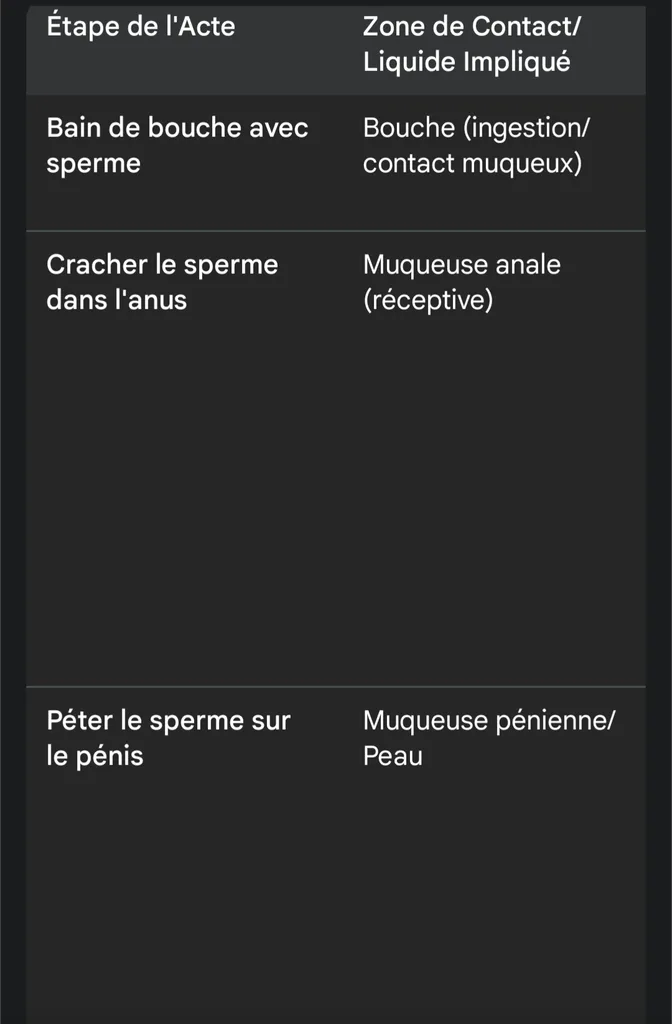
Task: Click the "Étape de l'Acte" column header
Action: coord(141,27)
